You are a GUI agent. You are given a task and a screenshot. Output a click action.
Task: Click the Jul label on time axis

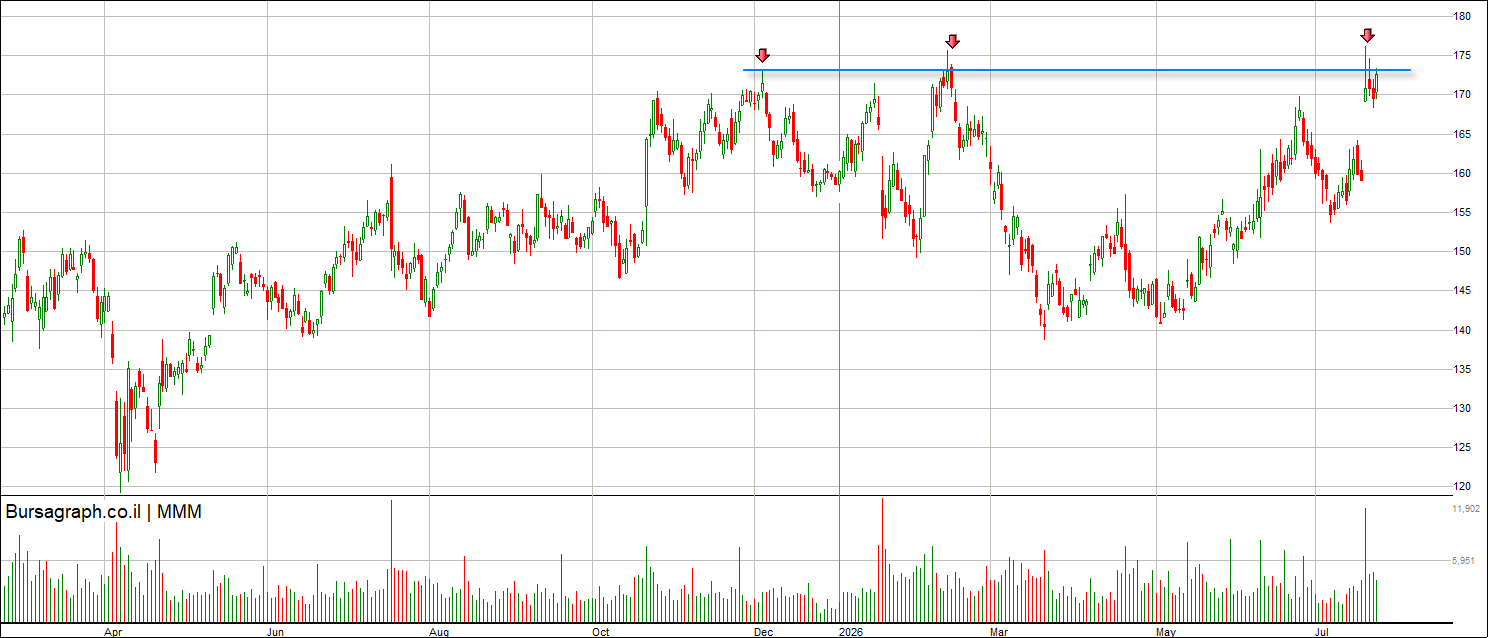tap(1323, 632)
